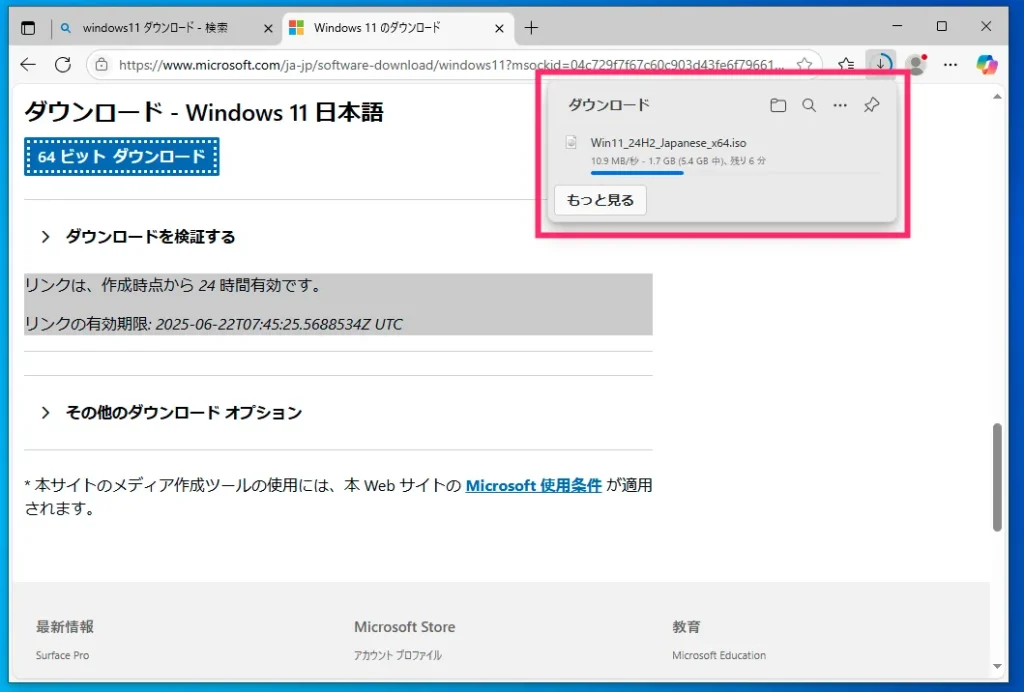Image resolution: width=1024 pixels, height=692 pixels.
Task: Maximize the Edge browser window
Action: [x=942, y=26]
